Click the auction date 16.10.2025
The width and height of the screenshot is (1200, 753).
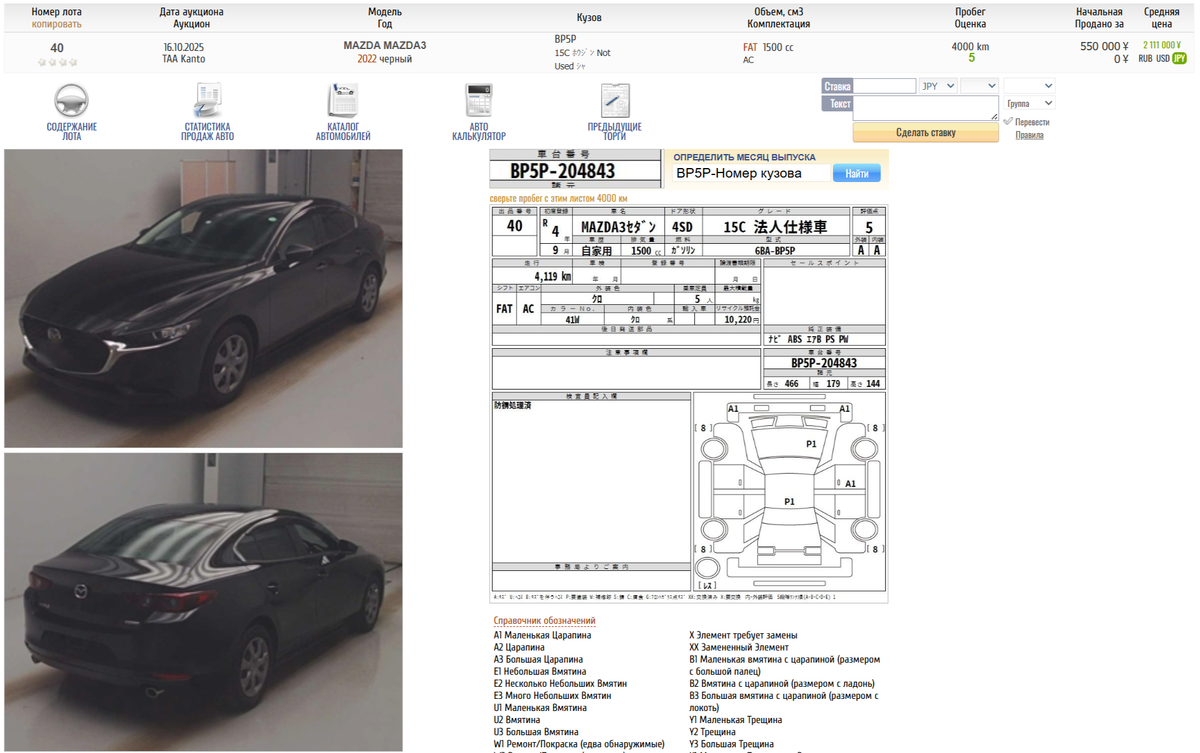click(x=183, y=47)
